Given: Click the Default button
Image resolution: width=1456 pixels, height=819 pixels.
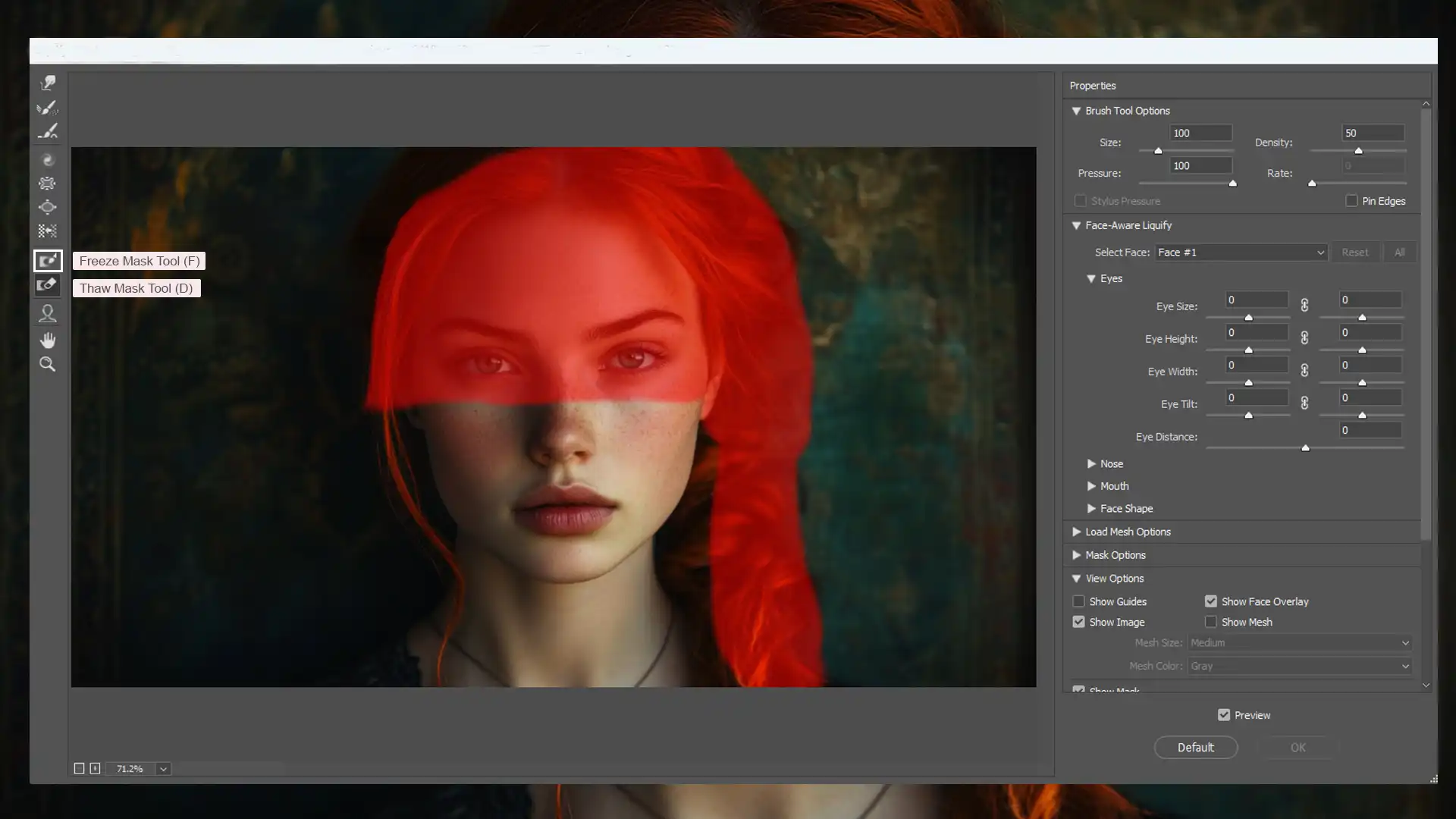Looking at the screenshot, I should pyautogui.click(x=1196, y=747).
